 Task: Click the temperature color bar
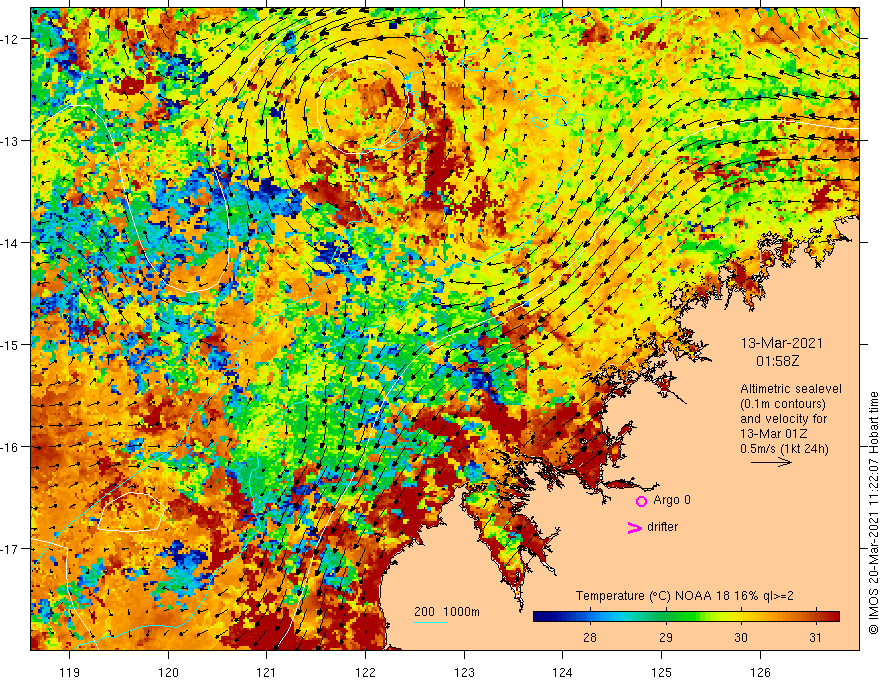tap(686, 616)
